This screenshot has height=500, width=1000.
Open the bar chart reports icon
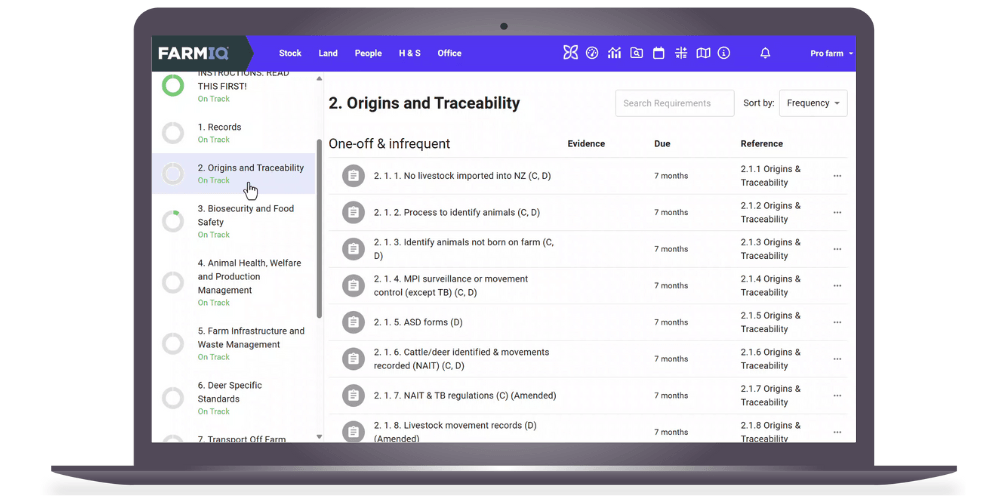614,53
